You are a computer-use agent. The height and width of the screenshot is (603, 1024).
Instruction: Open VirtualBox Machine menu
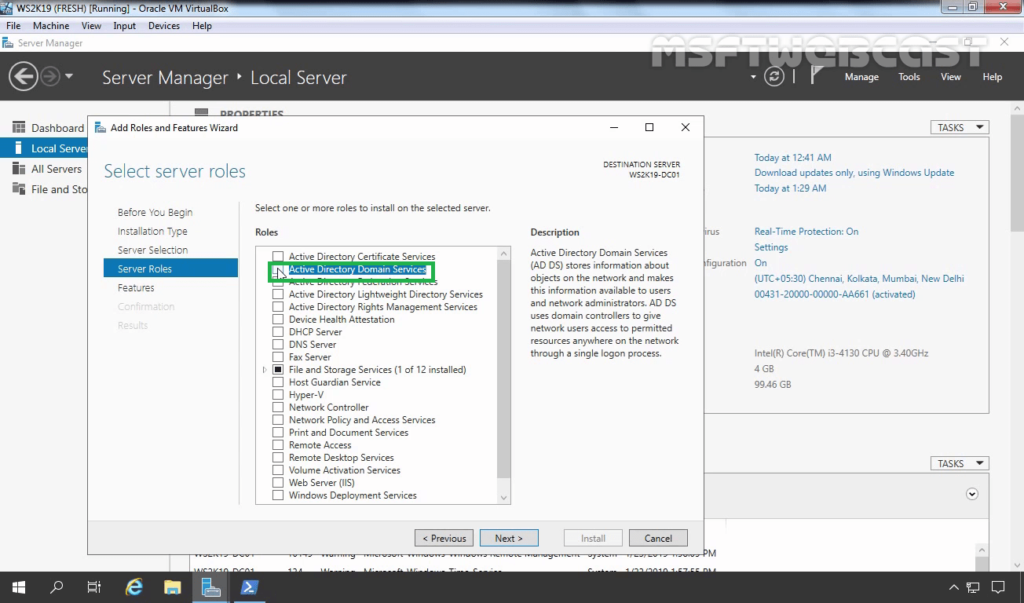tap(51, 25)
